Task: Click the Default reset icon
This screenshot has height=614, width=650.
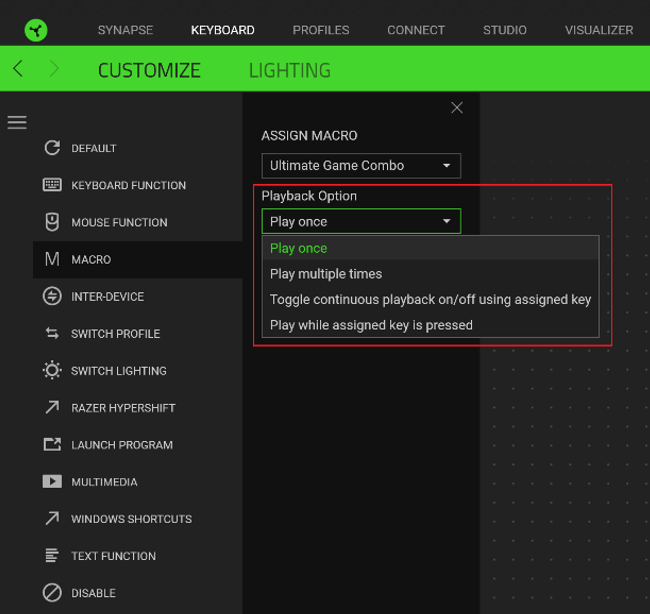Action: (52, 148)
